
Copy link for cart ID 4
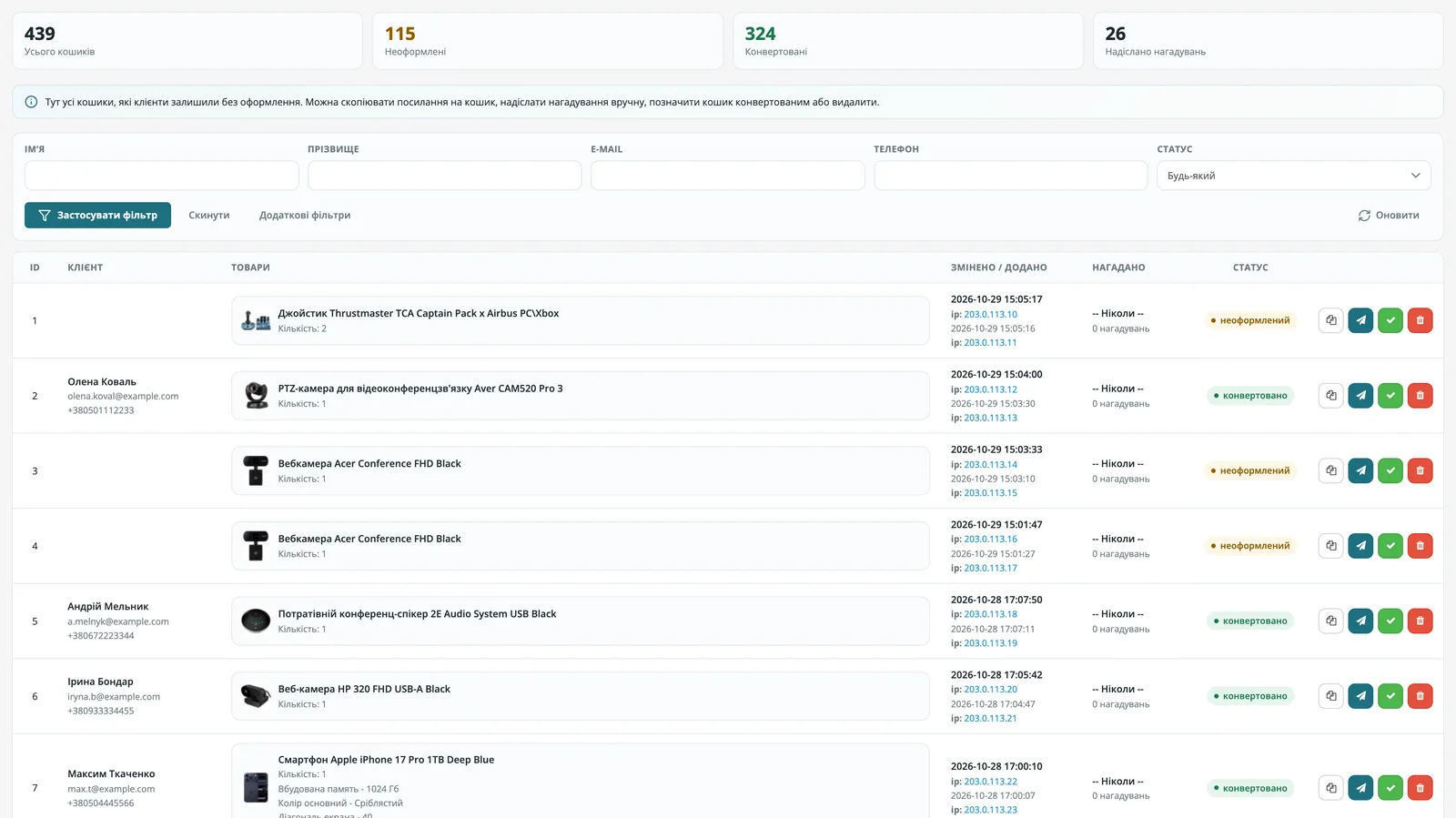pyautogui.click(x=1330, y=546)
